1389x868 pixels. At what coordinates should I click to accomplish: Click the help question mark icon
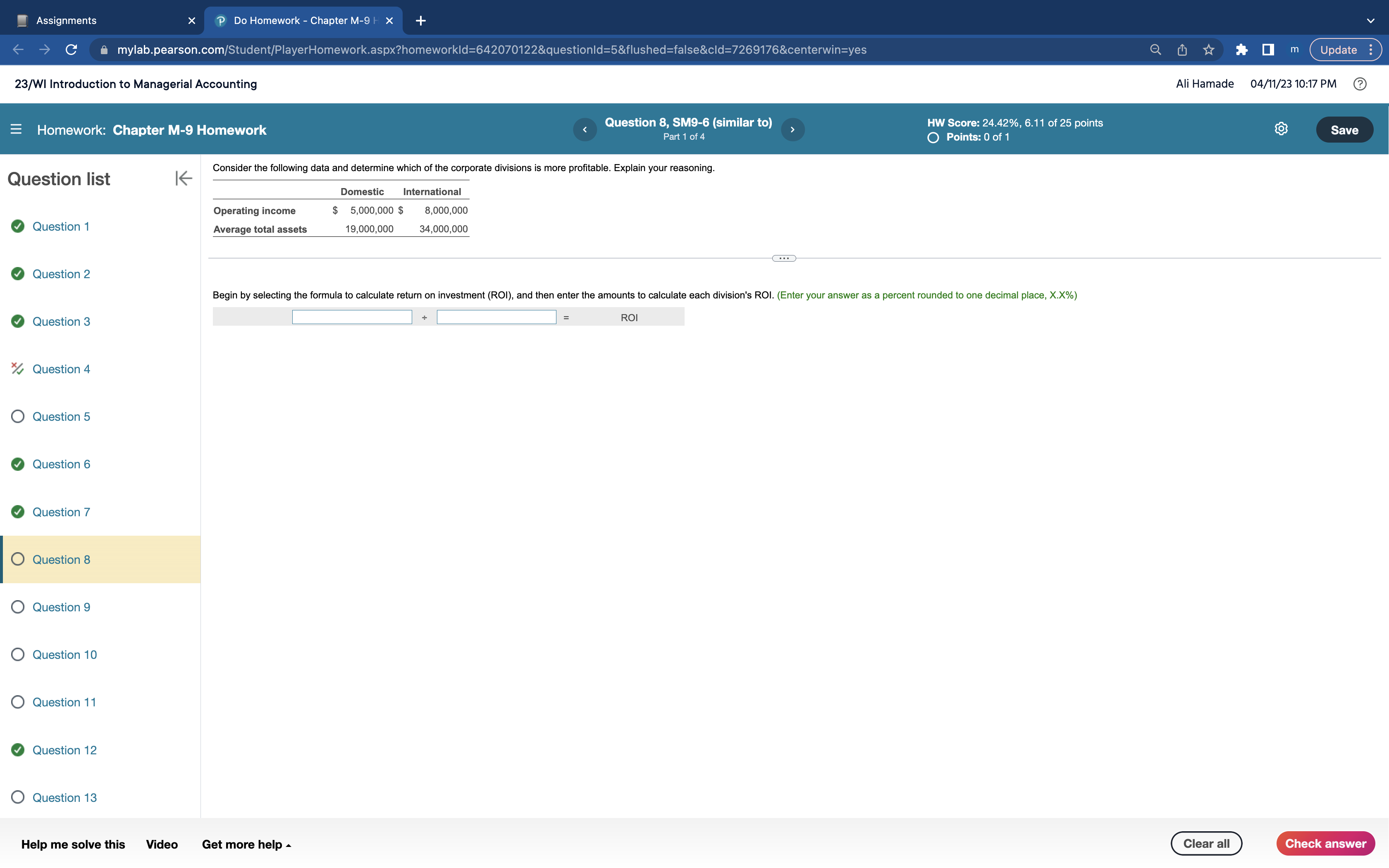coord(1359,84)
